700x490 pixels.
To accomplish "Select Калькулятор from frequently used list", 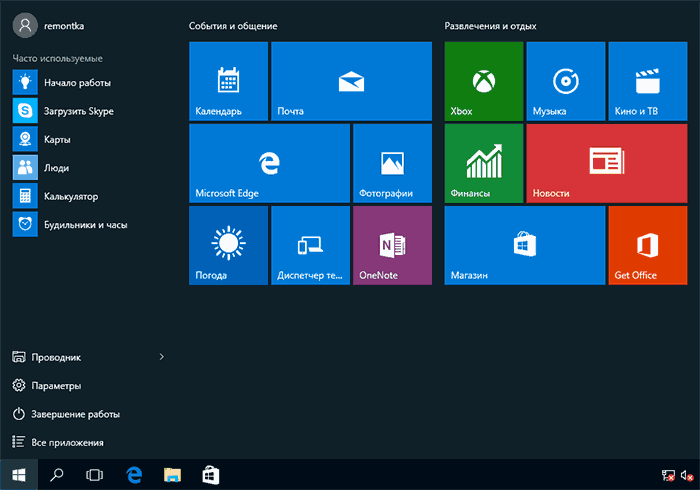I will pos(70,196).
